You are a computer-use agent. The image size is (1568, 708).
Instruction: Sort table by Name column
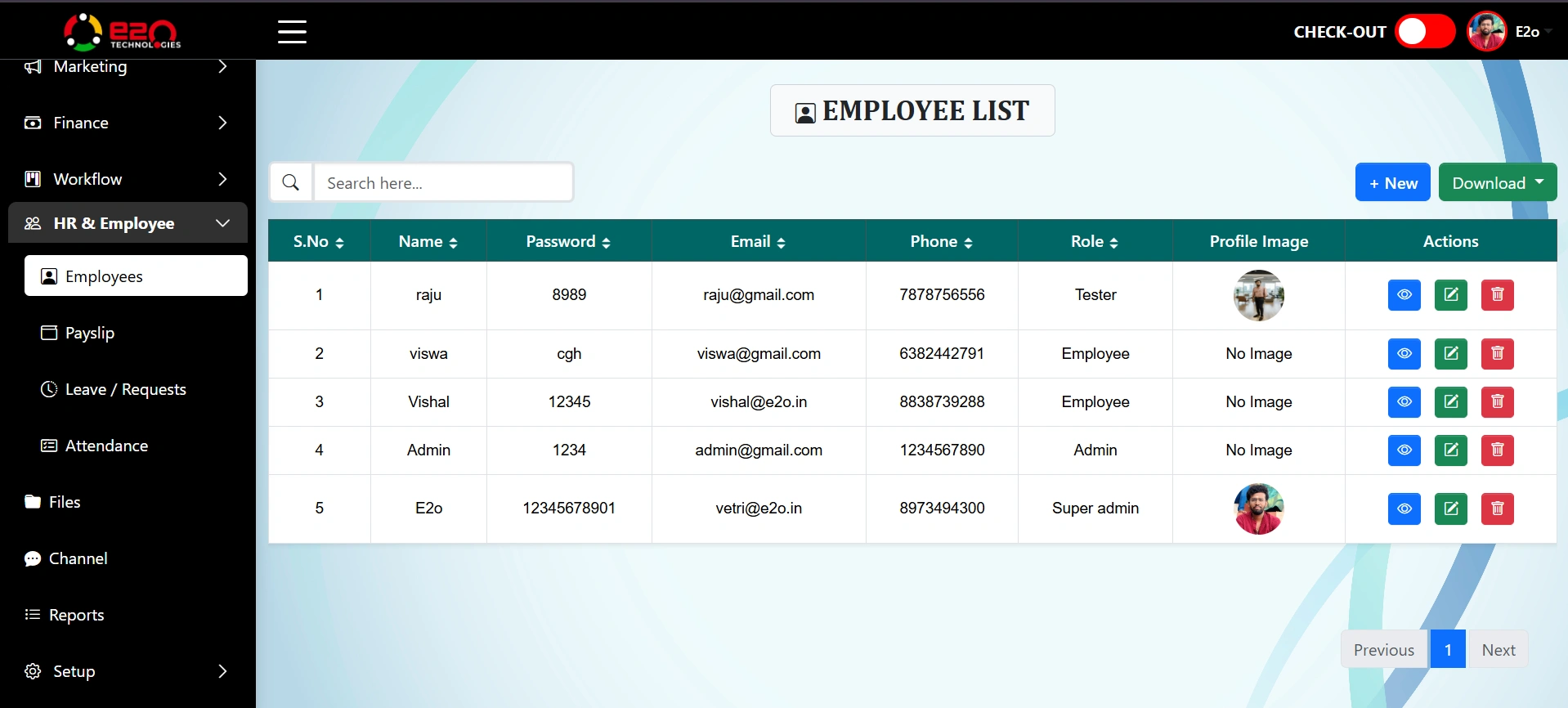(428, 241)
